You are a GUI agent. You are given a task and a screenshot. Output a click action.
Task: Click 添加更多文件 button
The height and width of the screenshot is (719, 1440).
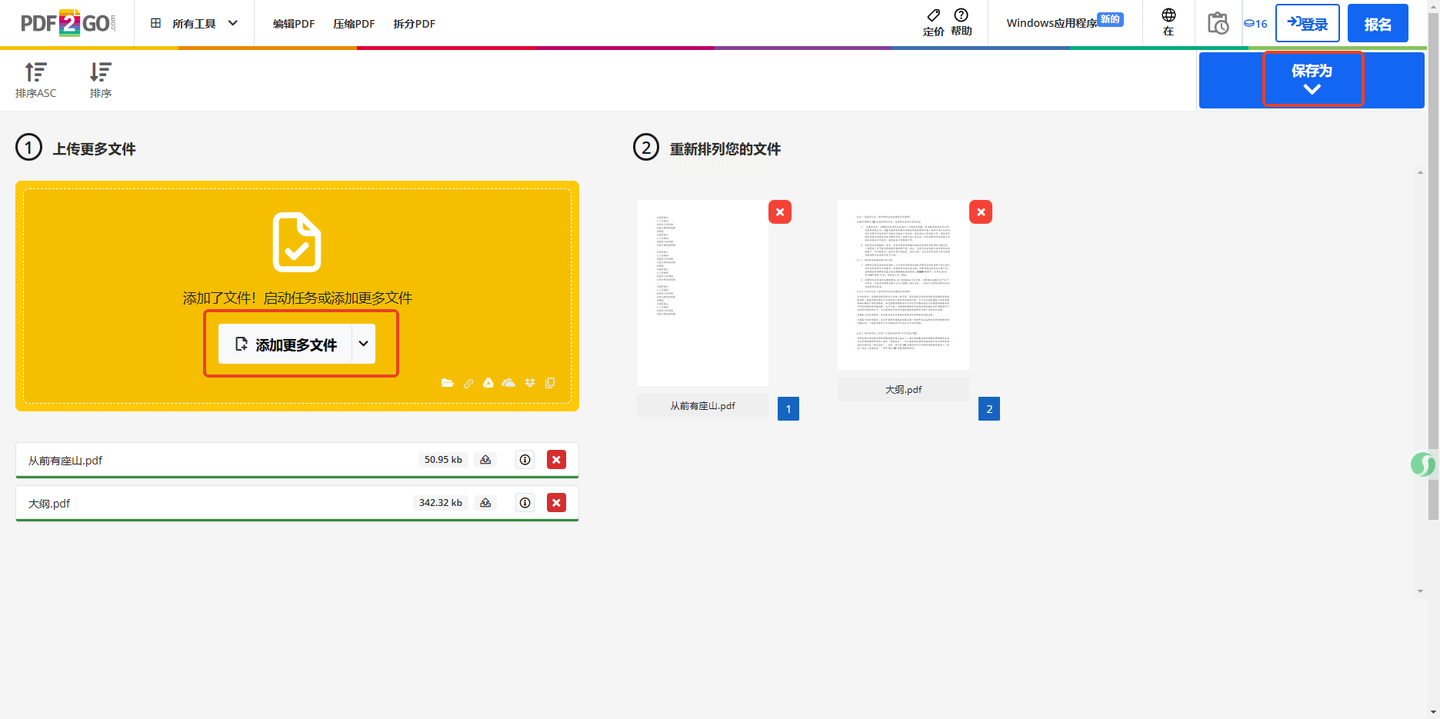(x=285, y=344)
